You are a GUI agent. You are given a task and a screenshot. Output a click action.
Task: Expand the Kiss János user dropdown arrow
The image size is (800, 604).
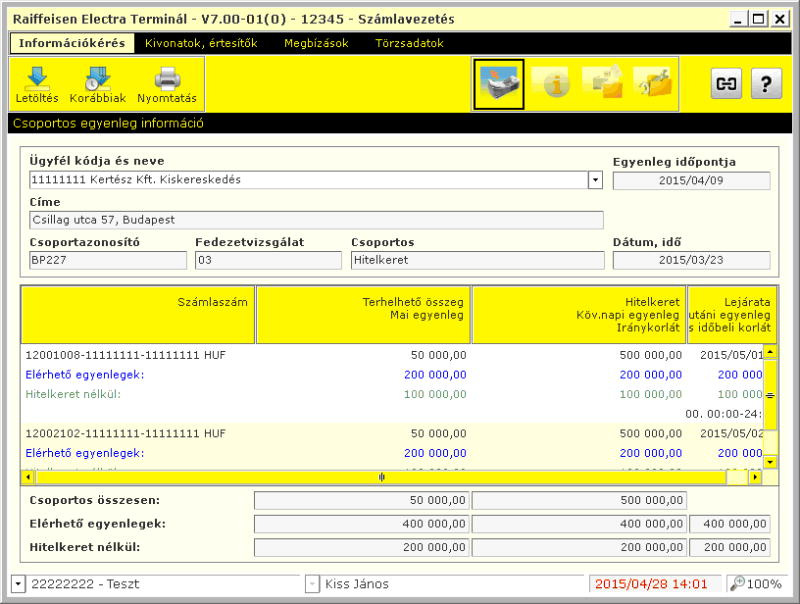(312, 584)
